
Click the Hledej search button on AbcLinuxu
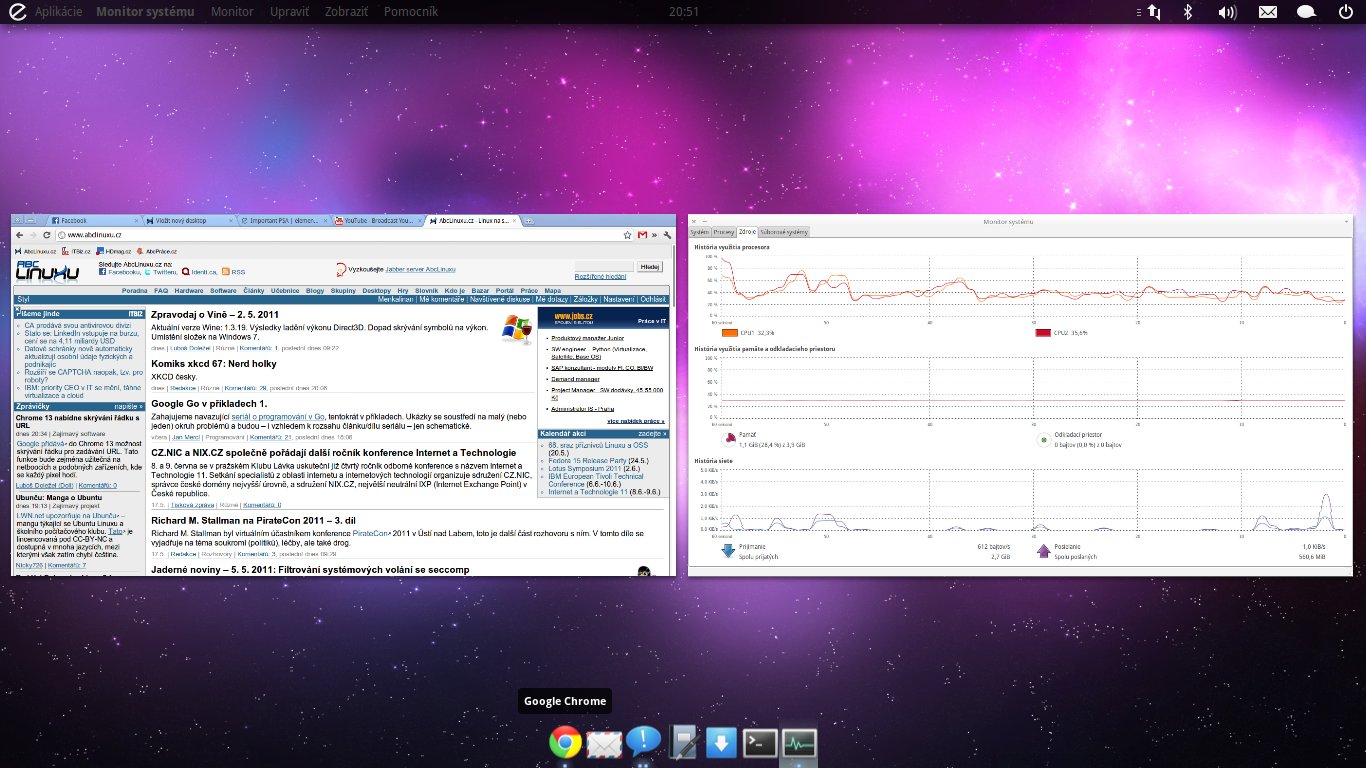[650, 267]
